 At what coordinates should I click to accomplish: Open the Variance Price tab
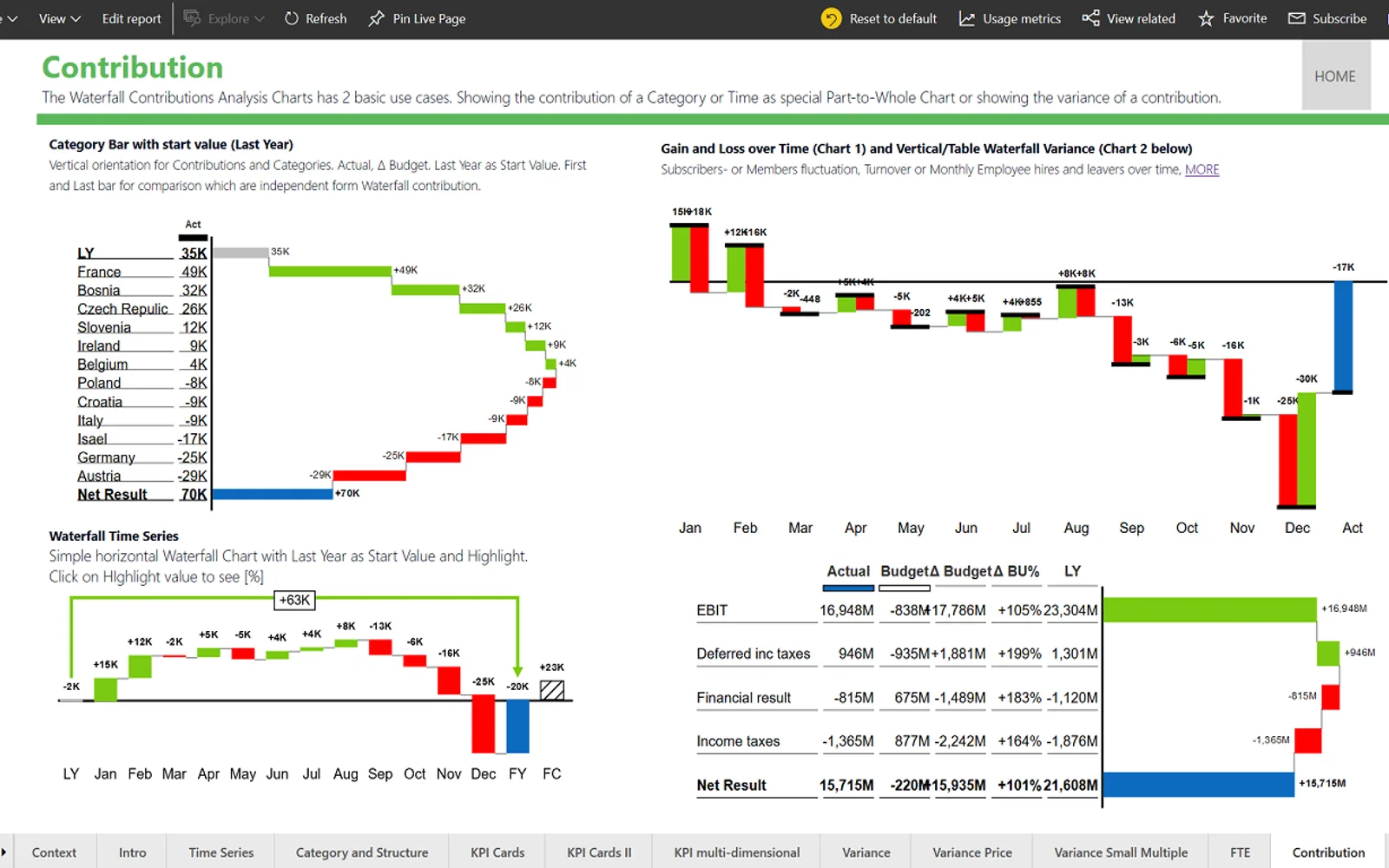coord(972,852)
